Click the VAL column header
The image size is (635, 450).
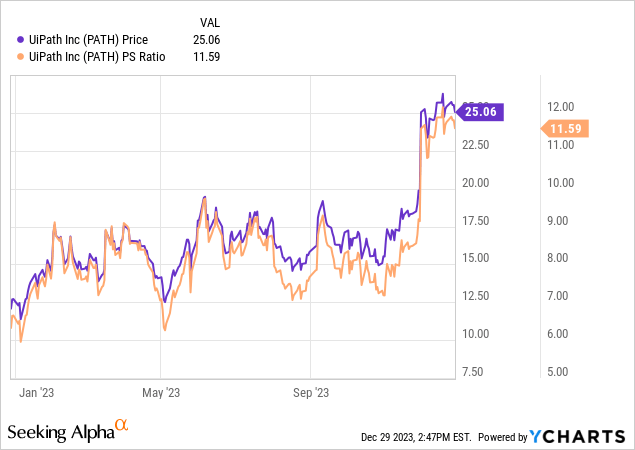(x=207, y=23)
